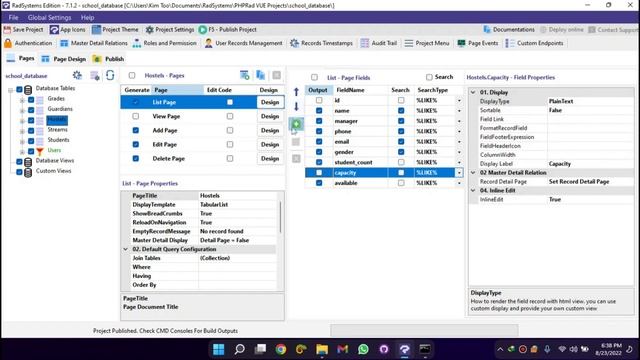Switch to the Pages tab

(x=21, y=58)
